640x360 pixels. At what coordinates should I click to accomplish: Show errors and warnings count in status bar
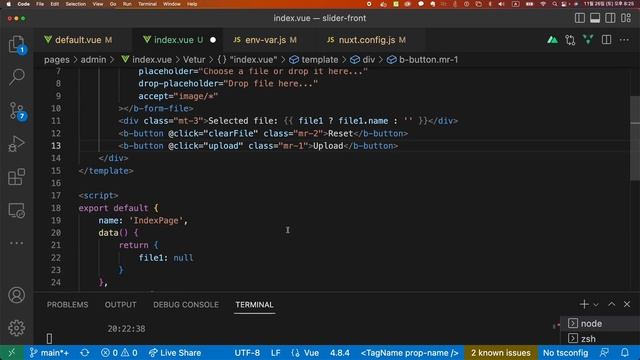point(119,353)
